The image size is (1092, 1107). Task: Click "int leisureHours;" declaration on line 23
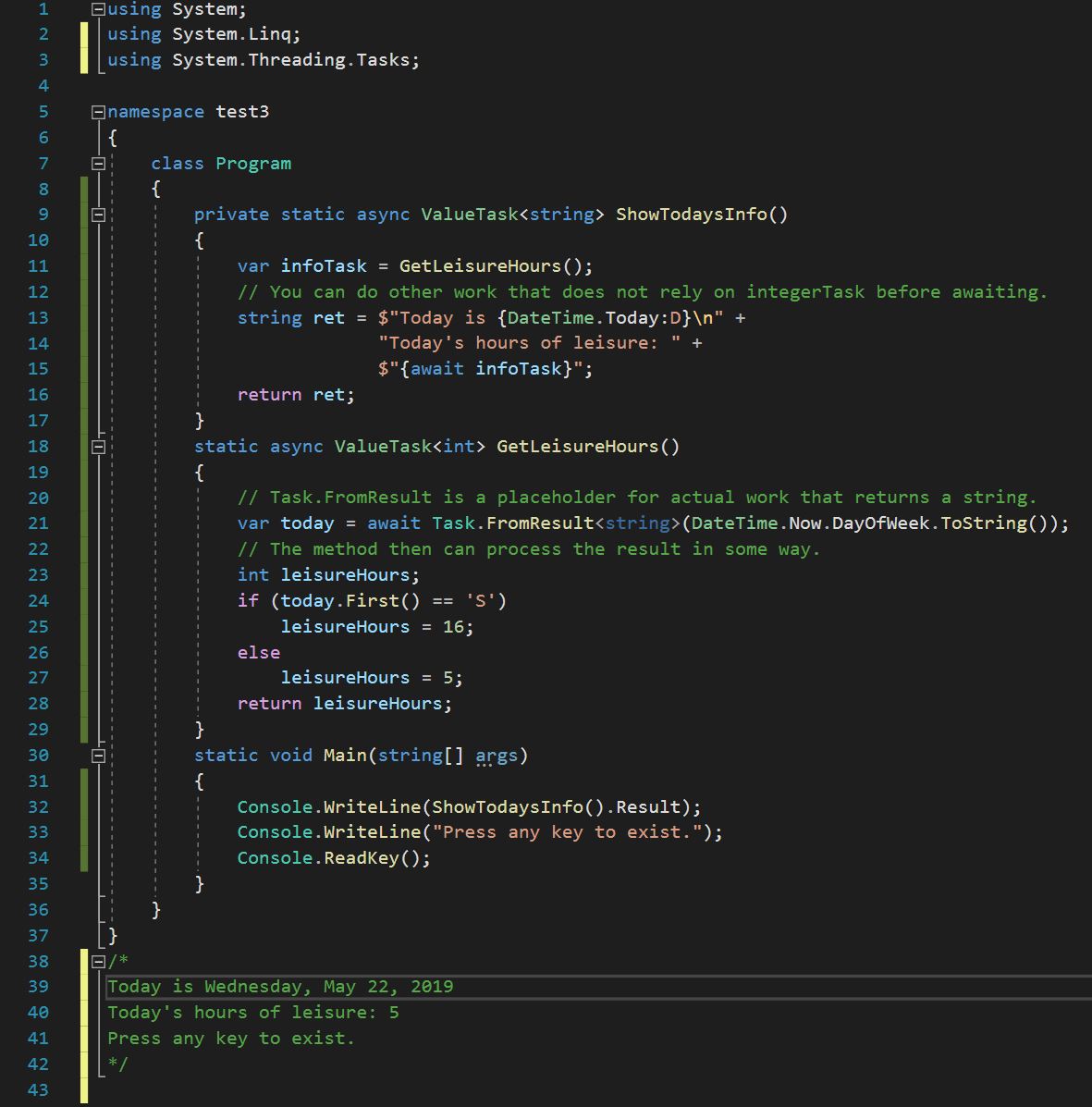click(x=328, y=574)
